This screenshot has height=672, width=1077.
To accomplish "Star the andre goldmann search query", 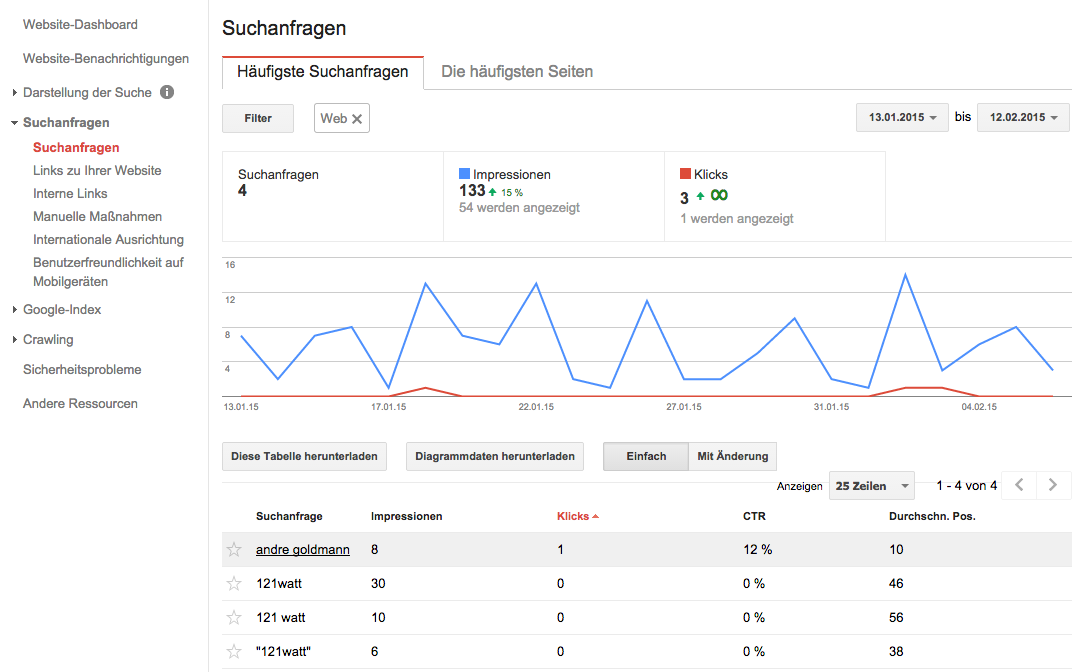I will pyautogui.click(x=233, y=549).
